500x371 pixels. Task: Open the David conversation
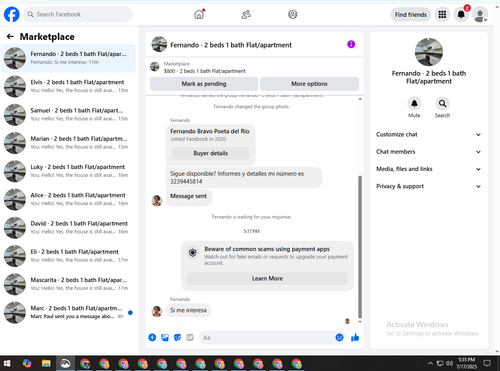(x=68, y=228)
